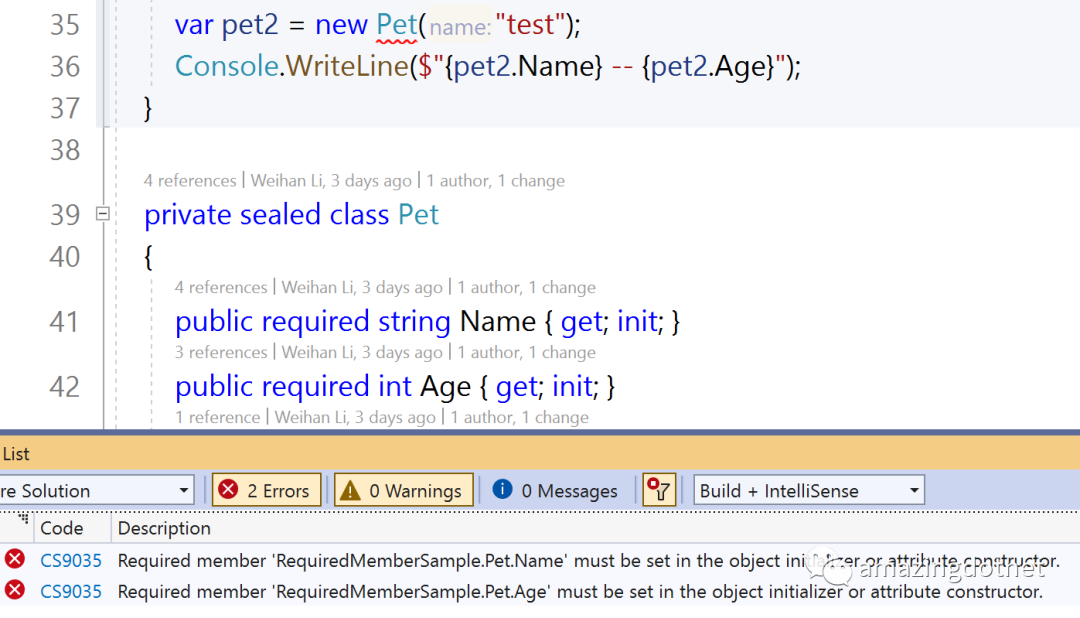Click the error icon for Pet.Age row
Image resolution: width=1080 pixels, height=618 pixels.
pos(14,591)
